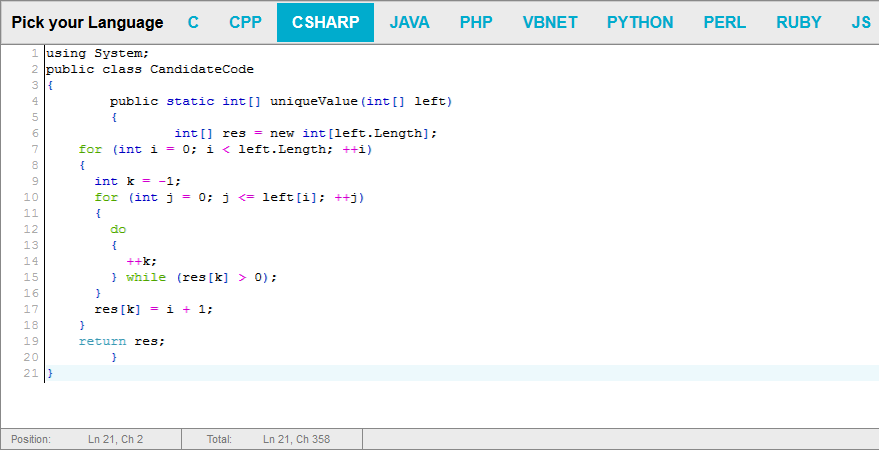Click the 'return res;' statement
The width and height of the screenshot is (879, 452).
click(122, 341)
